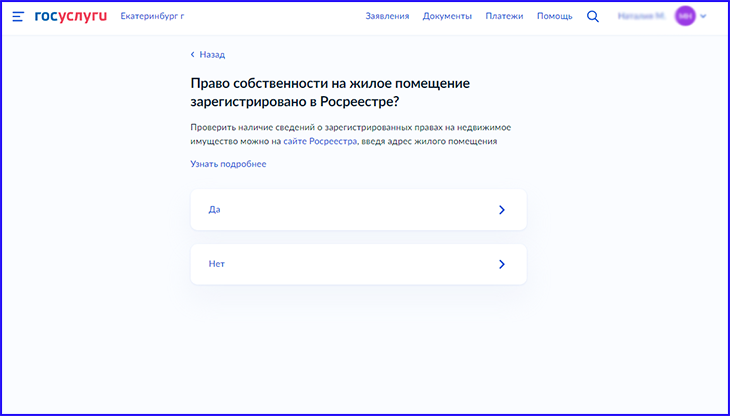Open the Заявления menu item
Viewport: 730px width, 416px height.
pyautogui.click(x=387, y=16)
